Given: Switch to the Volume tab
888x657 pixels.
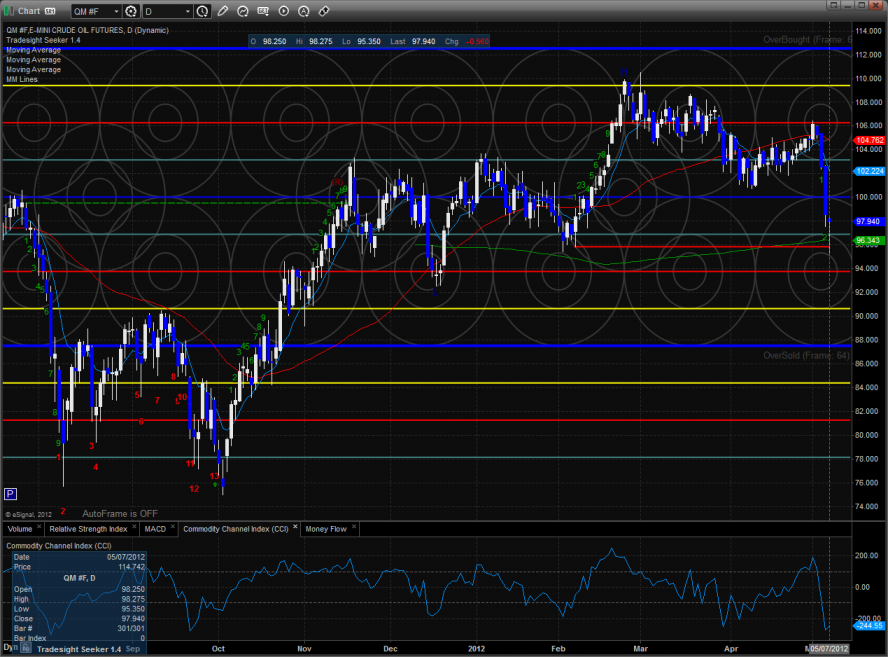Looking at the screenshot, I should click(20, 528).
